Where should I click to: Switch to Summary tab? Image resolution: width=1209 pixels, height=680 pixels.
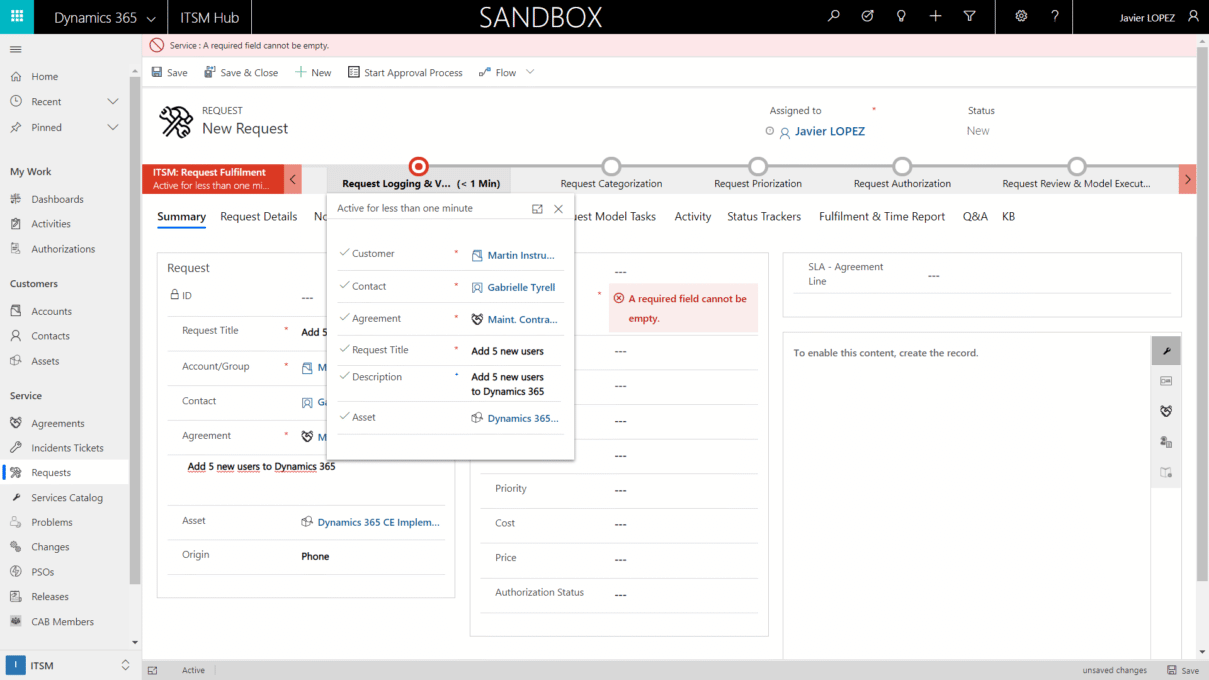(x=181, y=217)
